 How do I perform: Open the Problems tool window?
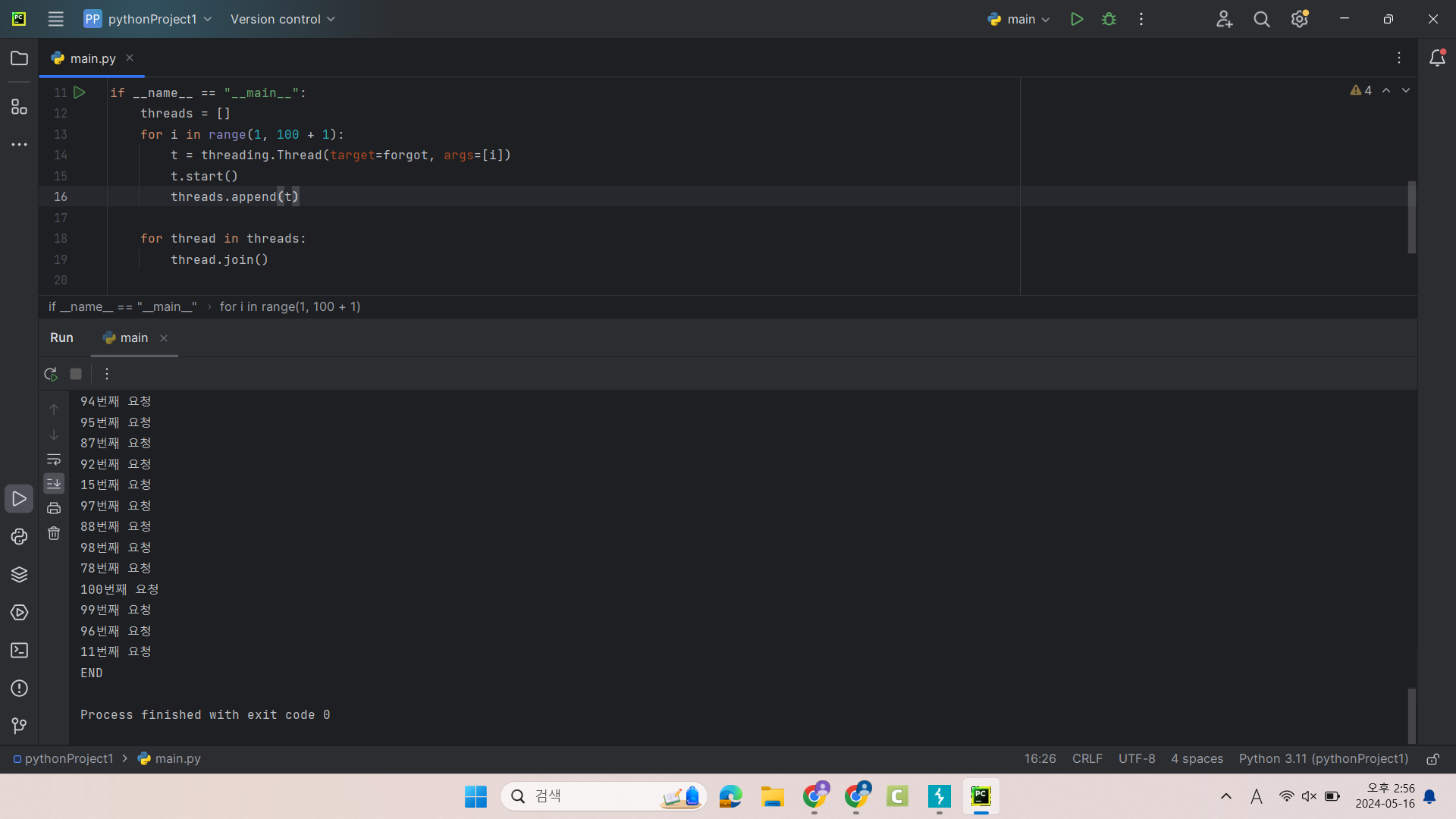(19, 689)
